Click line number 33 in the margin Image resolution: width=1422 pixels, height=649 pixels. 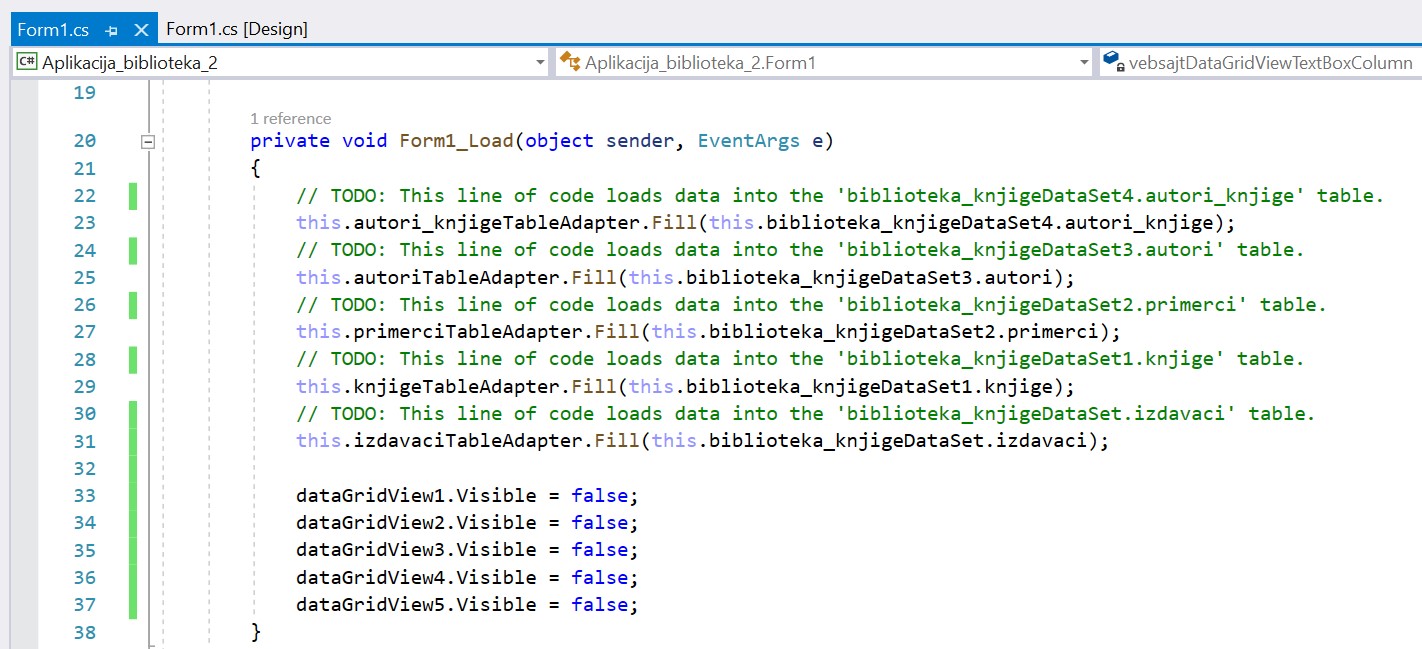[85, 495]
